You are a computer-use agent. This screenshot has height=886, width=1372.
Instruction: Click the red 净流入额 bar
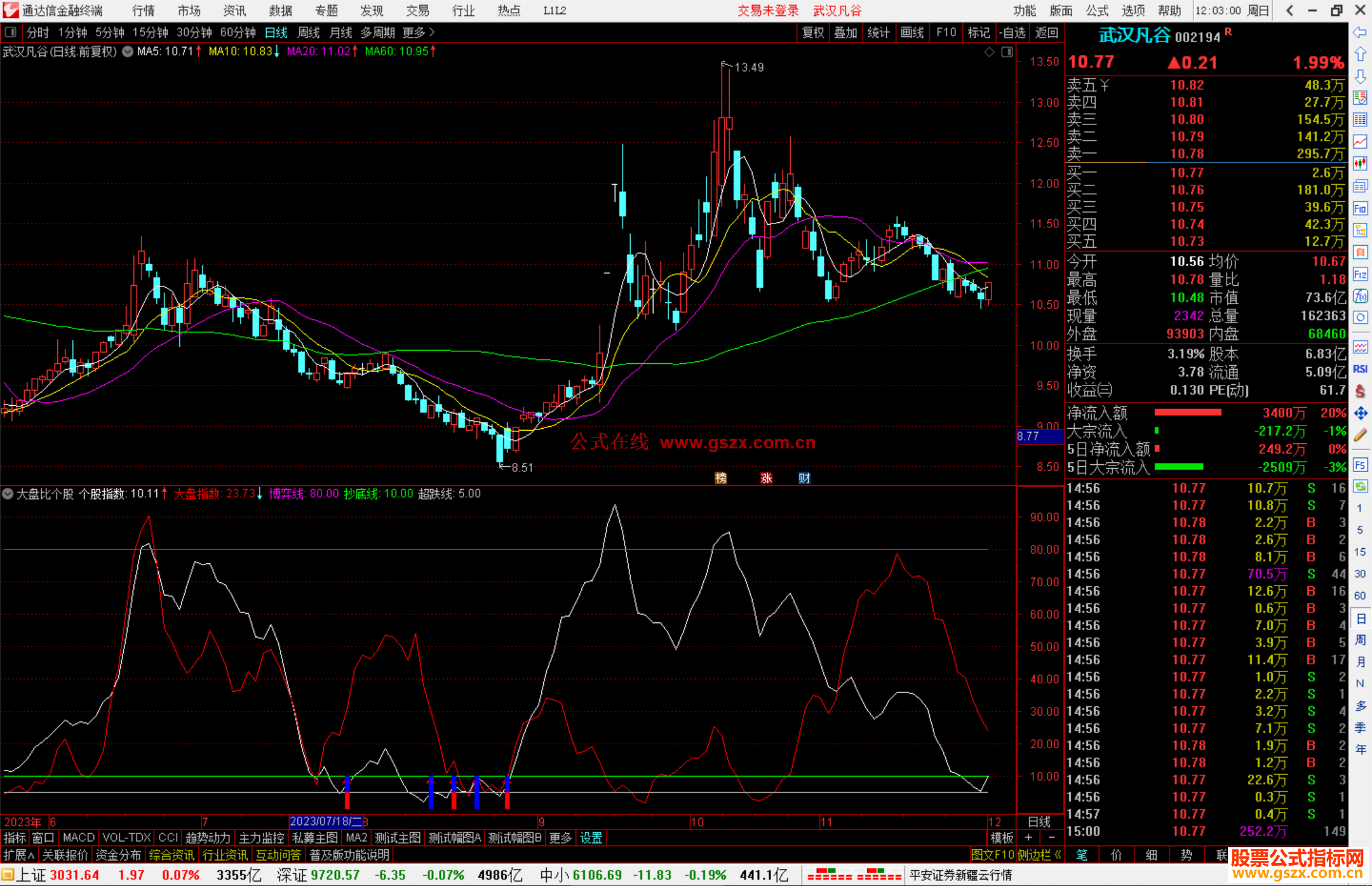point(1187,413)
